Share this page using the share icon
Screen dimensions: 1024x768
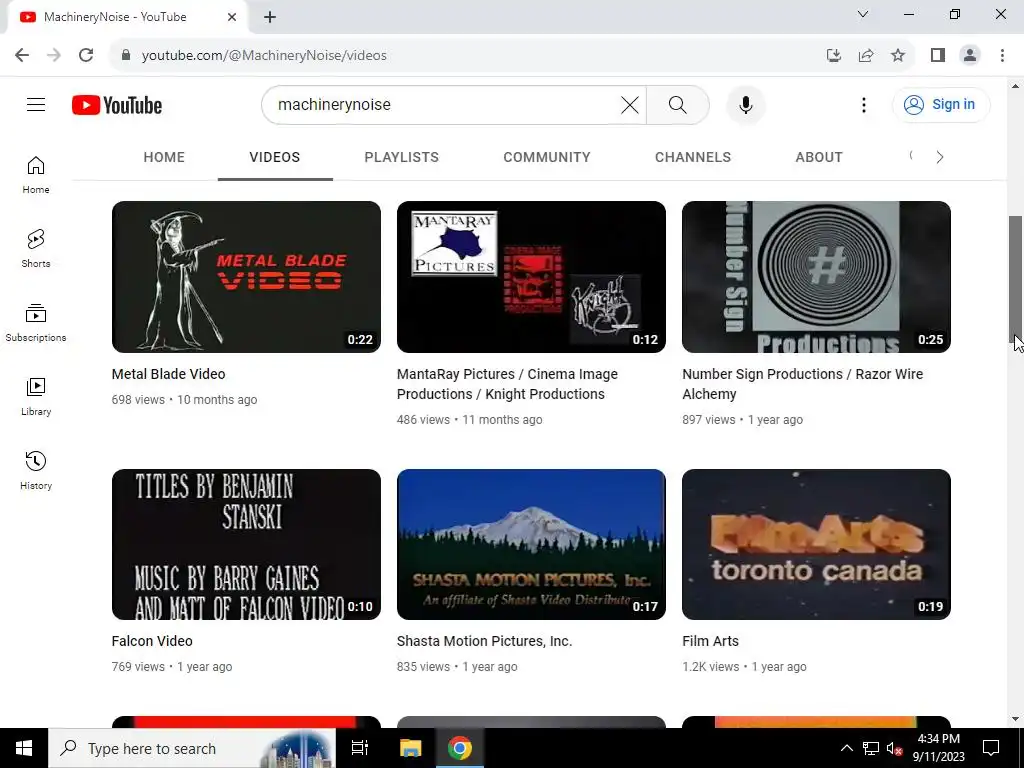866,55
